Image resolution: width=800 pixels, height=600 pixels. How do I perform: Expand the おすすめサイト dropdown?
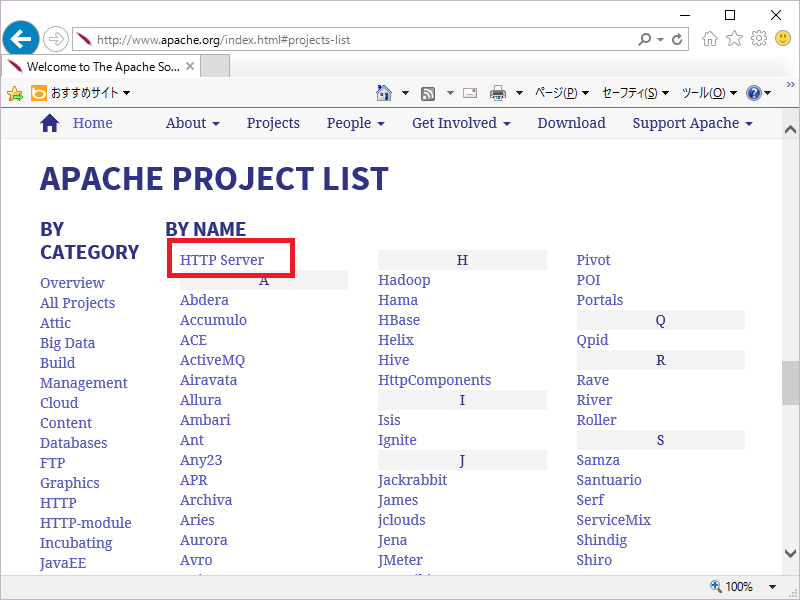127,93
